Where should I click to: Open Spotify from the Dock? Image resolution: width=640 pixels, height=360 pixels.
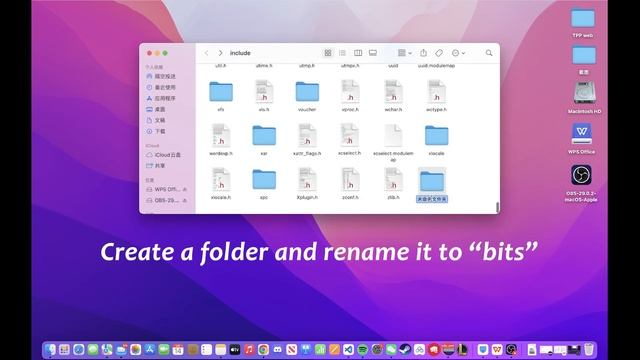tap(362, 349)
